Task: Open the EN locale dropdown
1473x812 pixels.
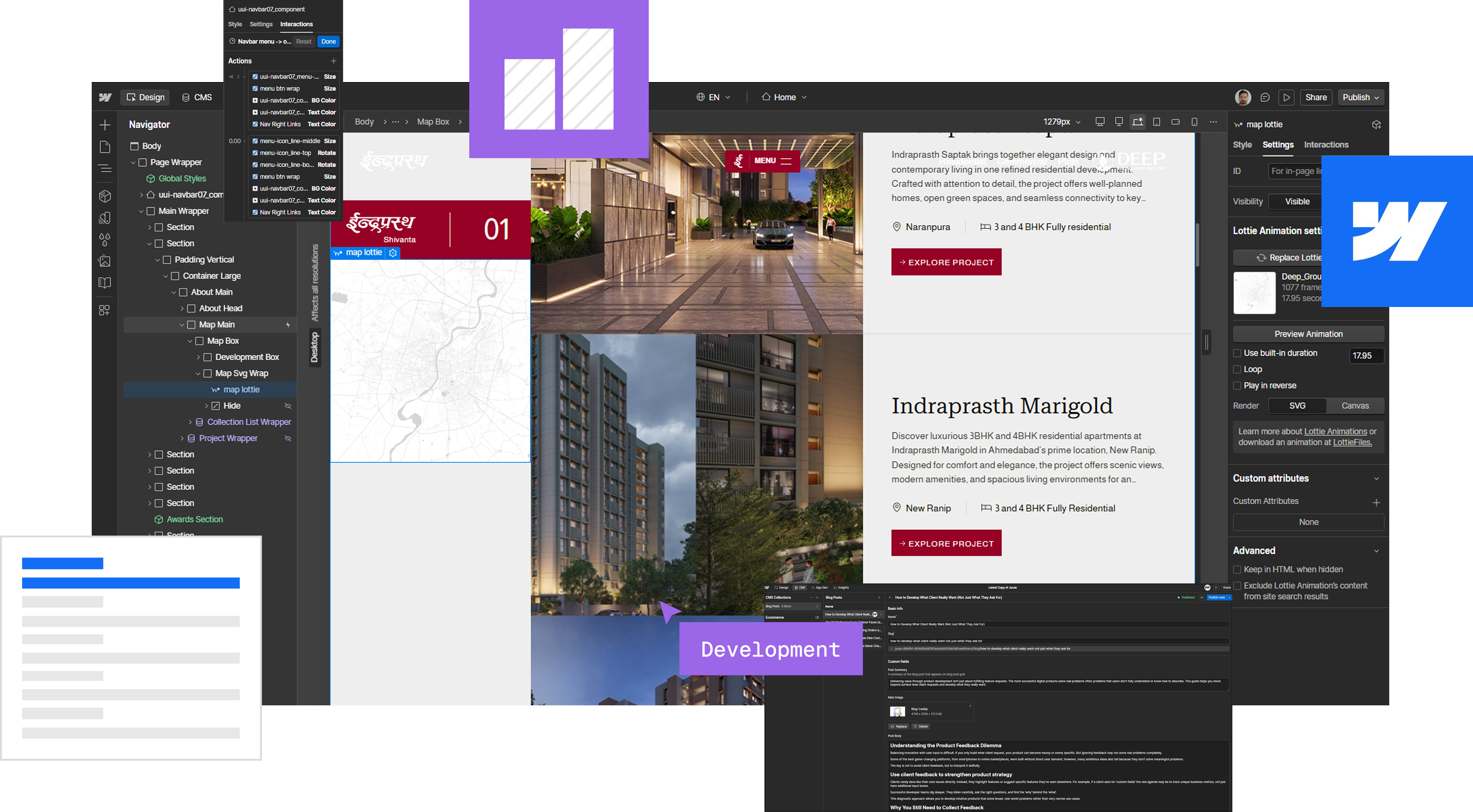Action: 713,98
